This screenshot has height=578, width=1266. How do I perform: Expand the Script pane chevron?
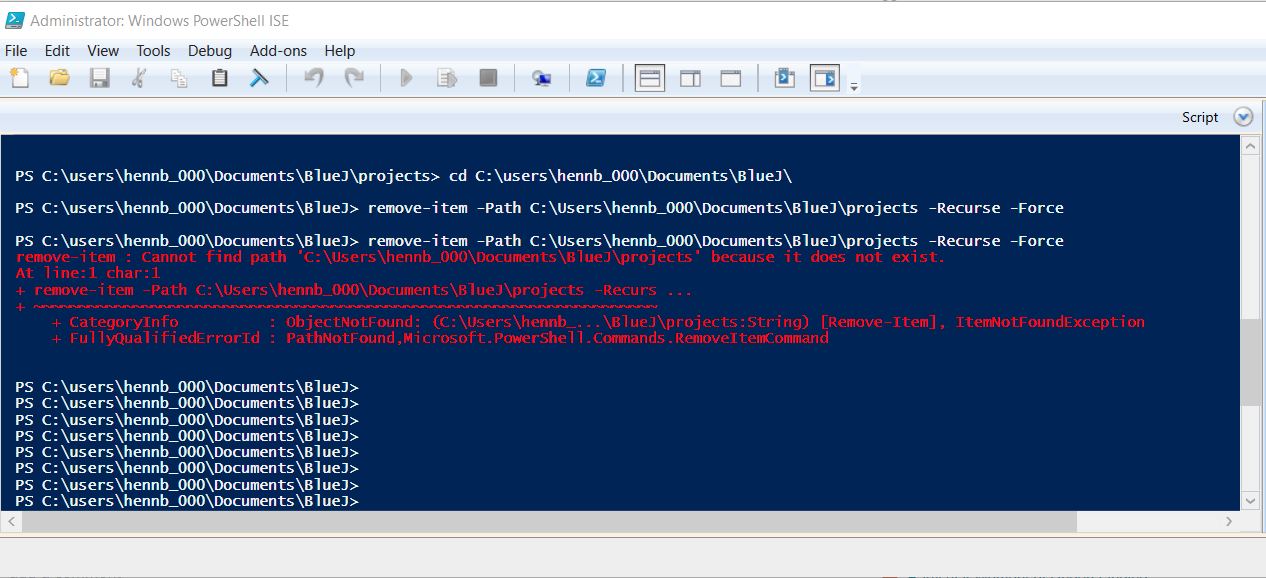pyautogui.click(x=1243, y=117)
